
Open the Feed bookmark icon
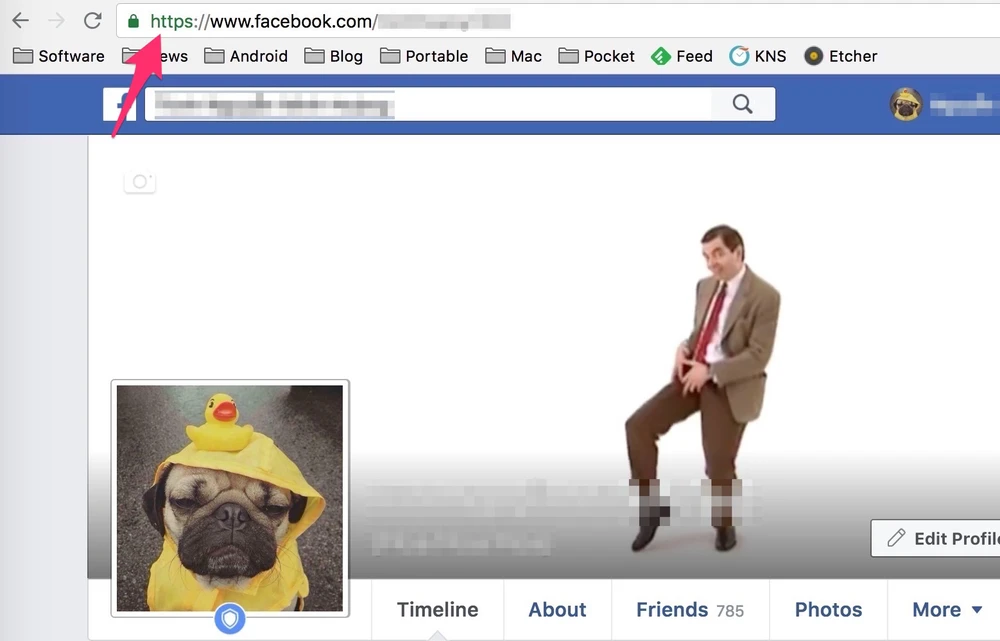[660, 56]
